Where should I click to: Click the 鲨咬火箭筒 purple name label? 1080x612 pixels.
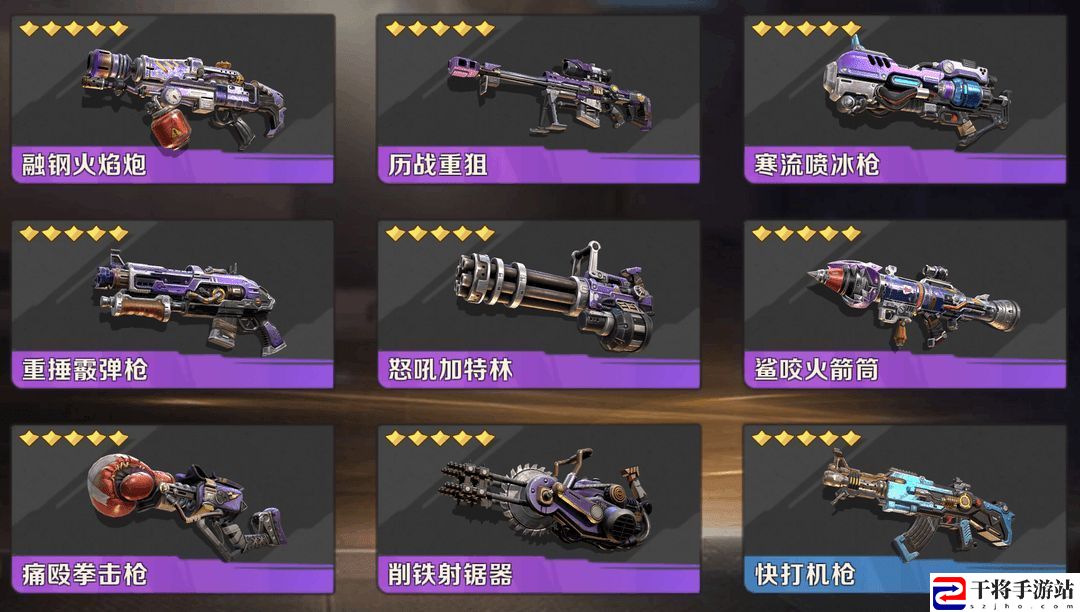click(905, 370)
